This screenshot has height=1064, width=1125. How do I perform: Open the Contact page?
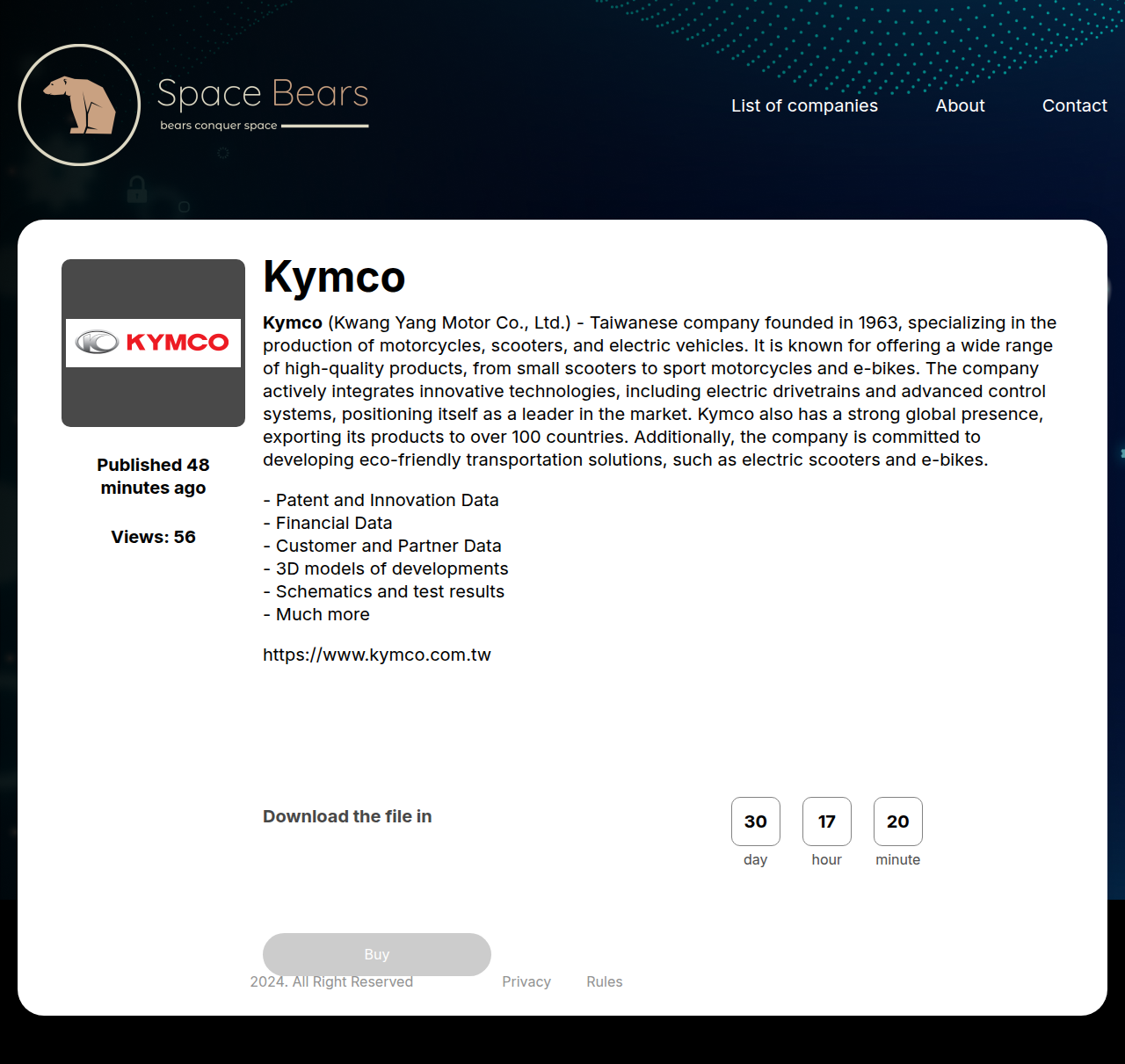(x=1074, y=105)
